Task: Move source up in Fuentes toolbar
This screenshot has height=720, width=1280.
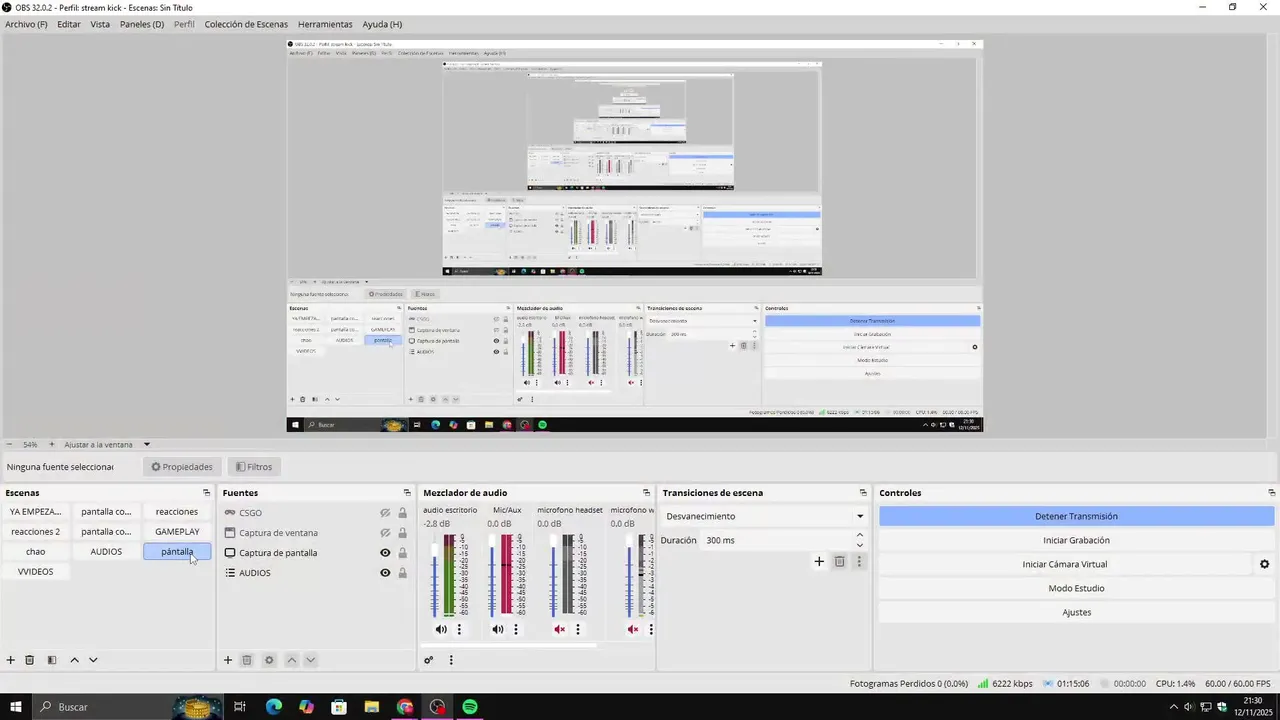Action: tap(291, 660)
